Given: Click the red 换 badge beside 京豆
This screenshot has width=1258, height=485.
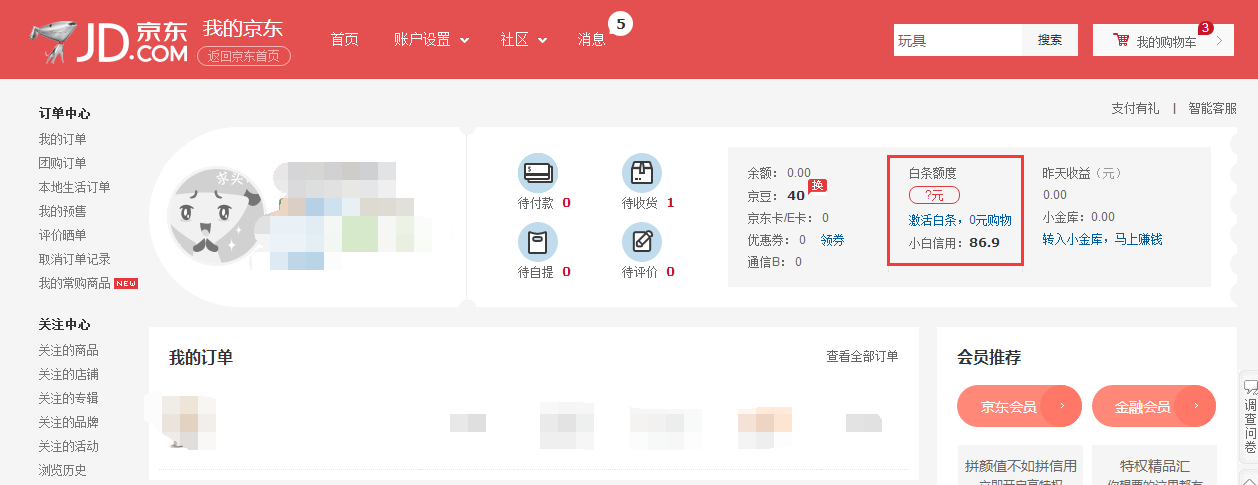Looking at the screenshot, I should 817,186.
